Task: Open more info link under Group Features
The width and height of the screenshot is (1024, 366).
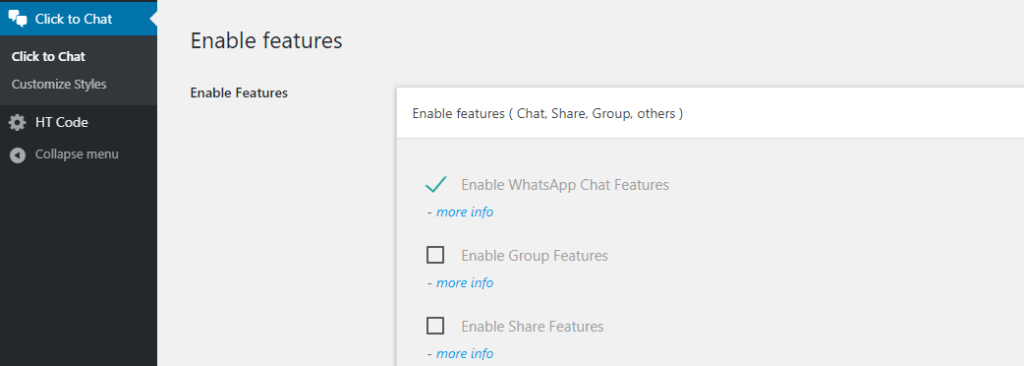Action: click(464, 282)
